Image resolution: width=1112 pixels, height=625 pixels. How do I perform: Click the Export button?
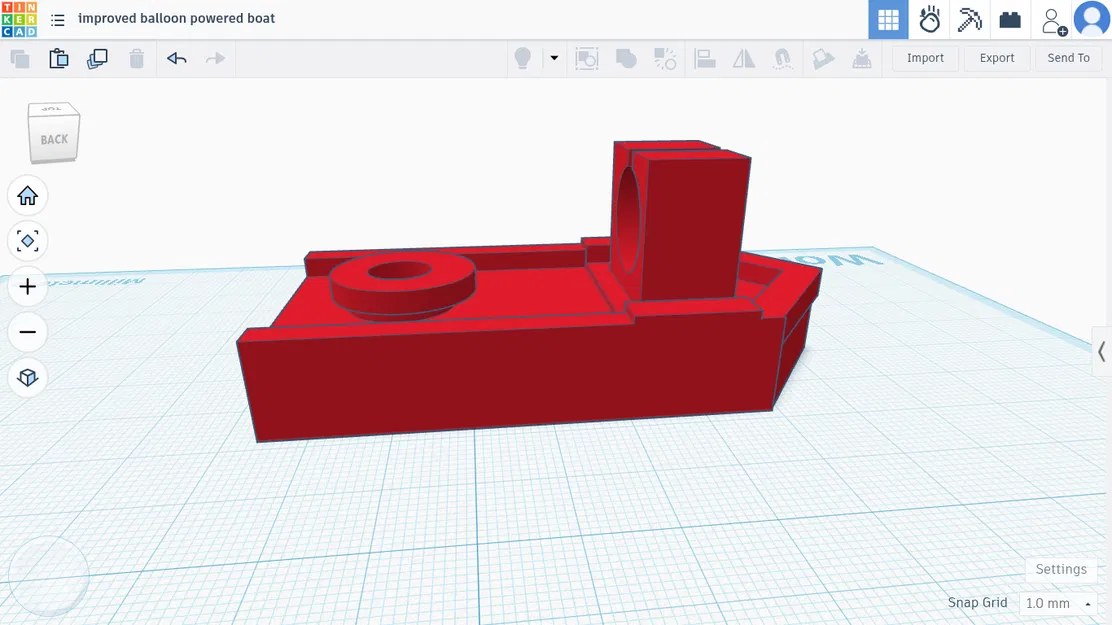coord(996,57)
